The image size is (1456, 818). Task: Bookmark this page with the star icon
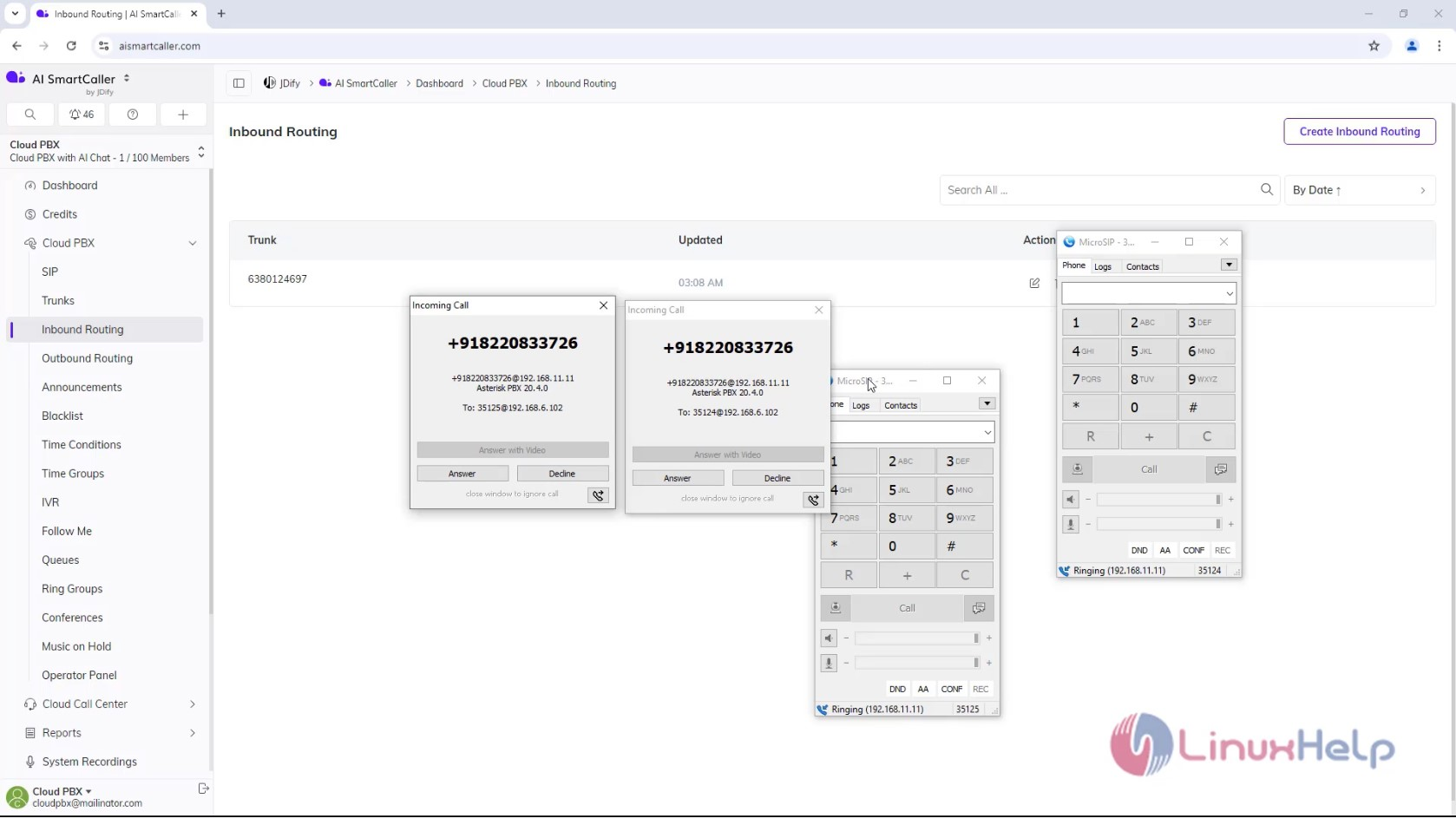[x=1374, y=46]
